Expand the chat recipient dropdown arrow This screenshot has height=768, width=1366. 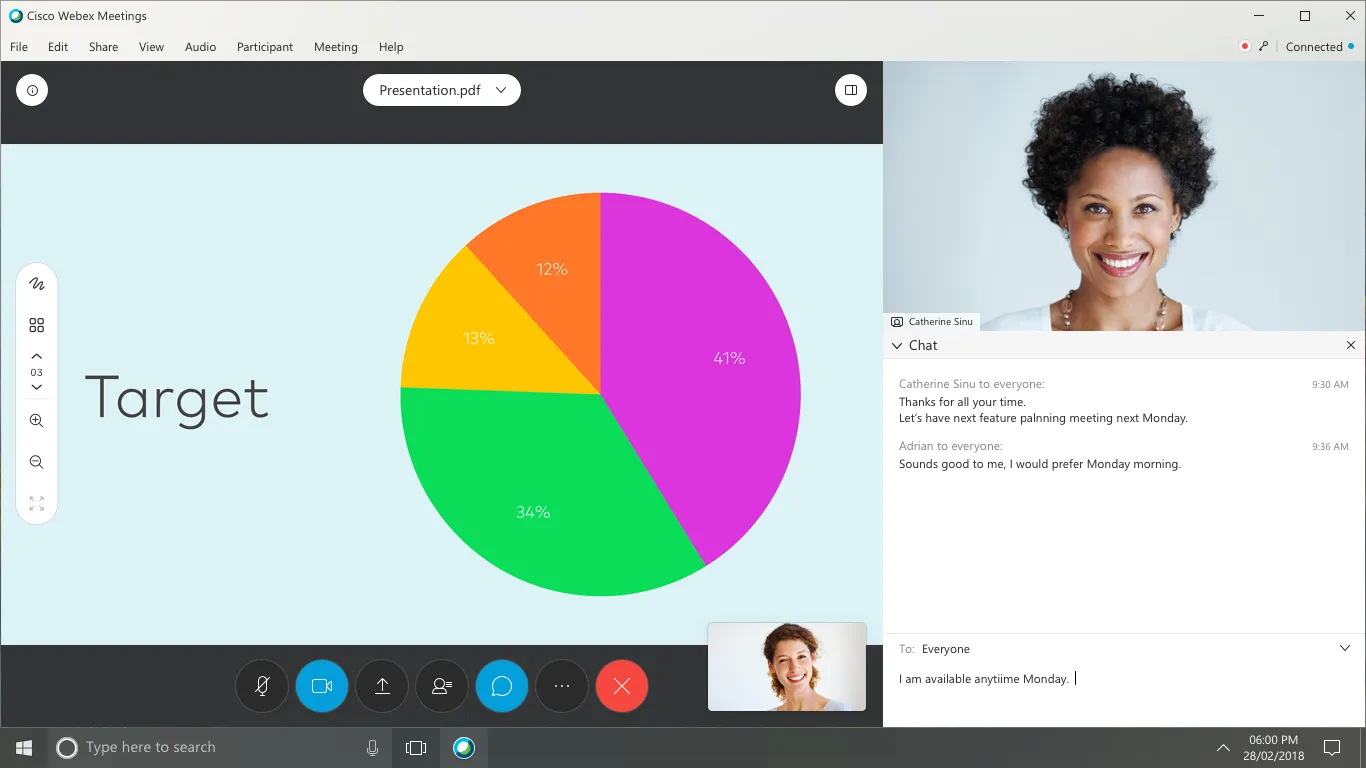pos(1345,648)
